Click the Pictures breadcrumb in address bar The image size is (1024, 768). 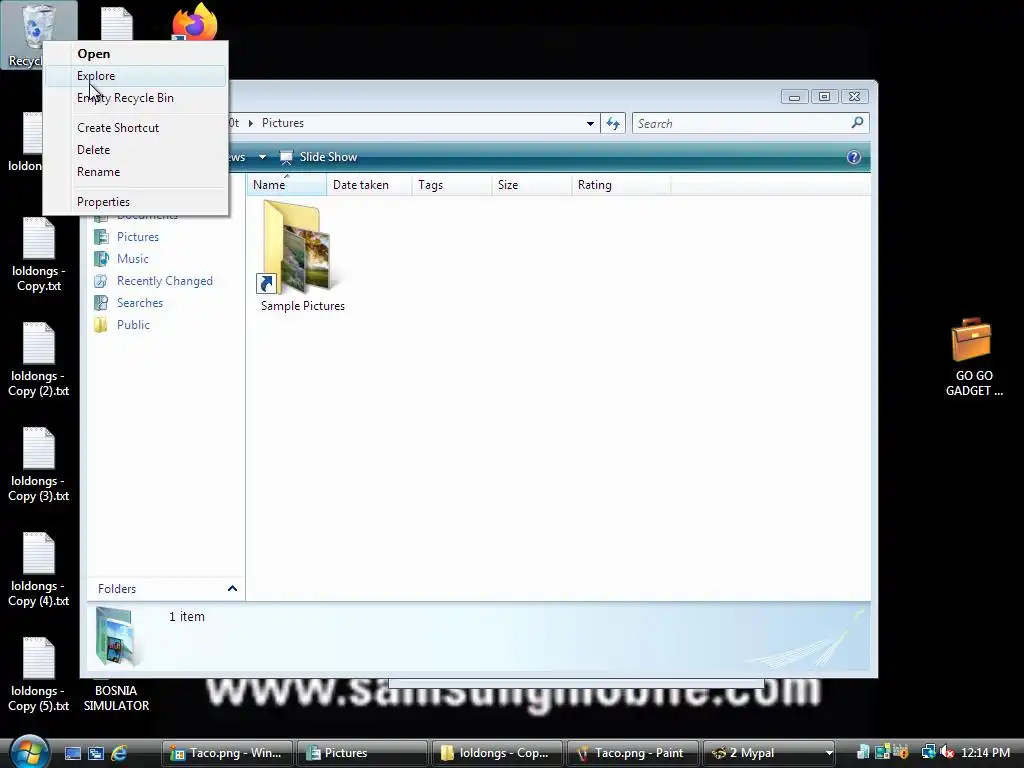[x=283, y=123]
